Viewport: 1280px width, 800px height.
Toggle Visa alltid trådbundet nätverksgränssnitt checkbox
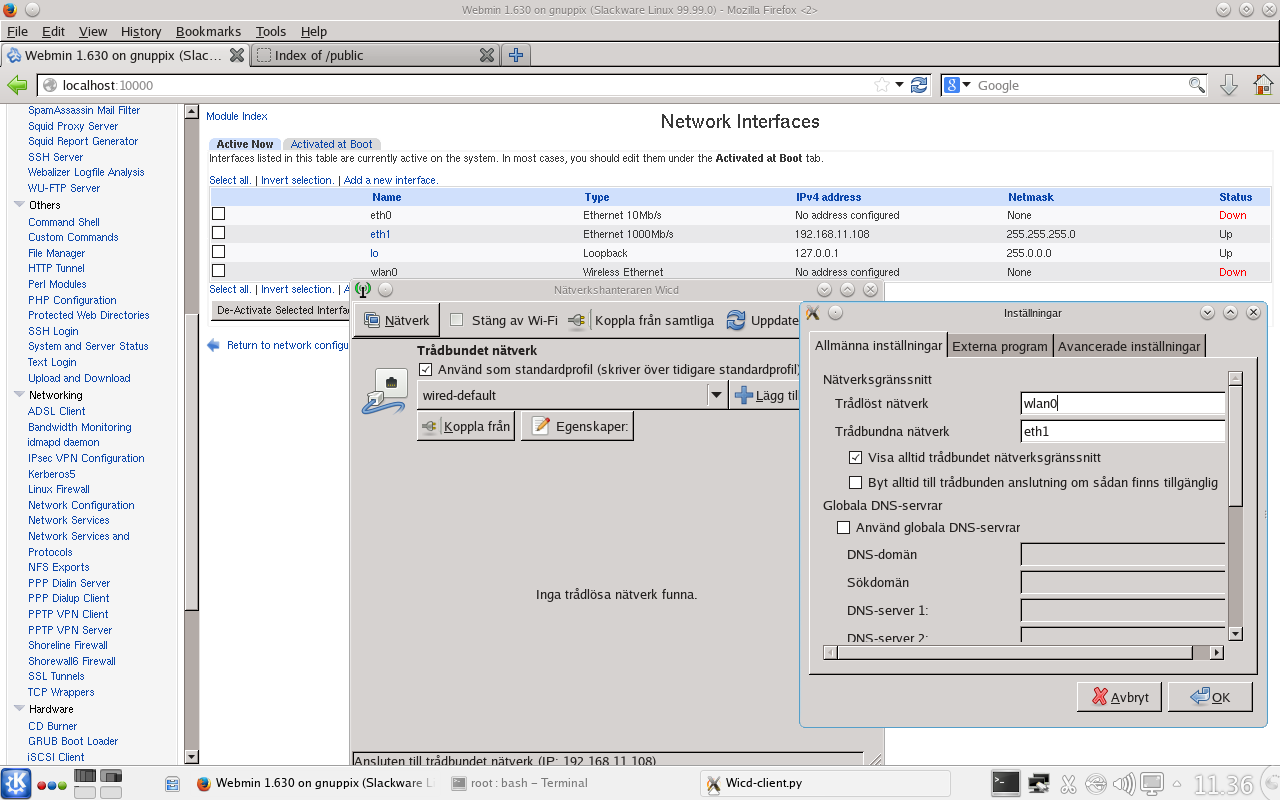855,457
